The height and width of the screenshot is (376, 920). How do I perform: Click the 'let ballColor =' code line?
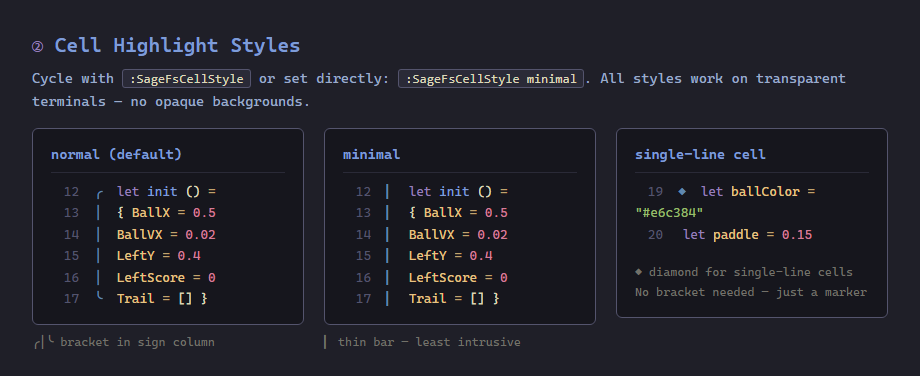pos(758,192)
